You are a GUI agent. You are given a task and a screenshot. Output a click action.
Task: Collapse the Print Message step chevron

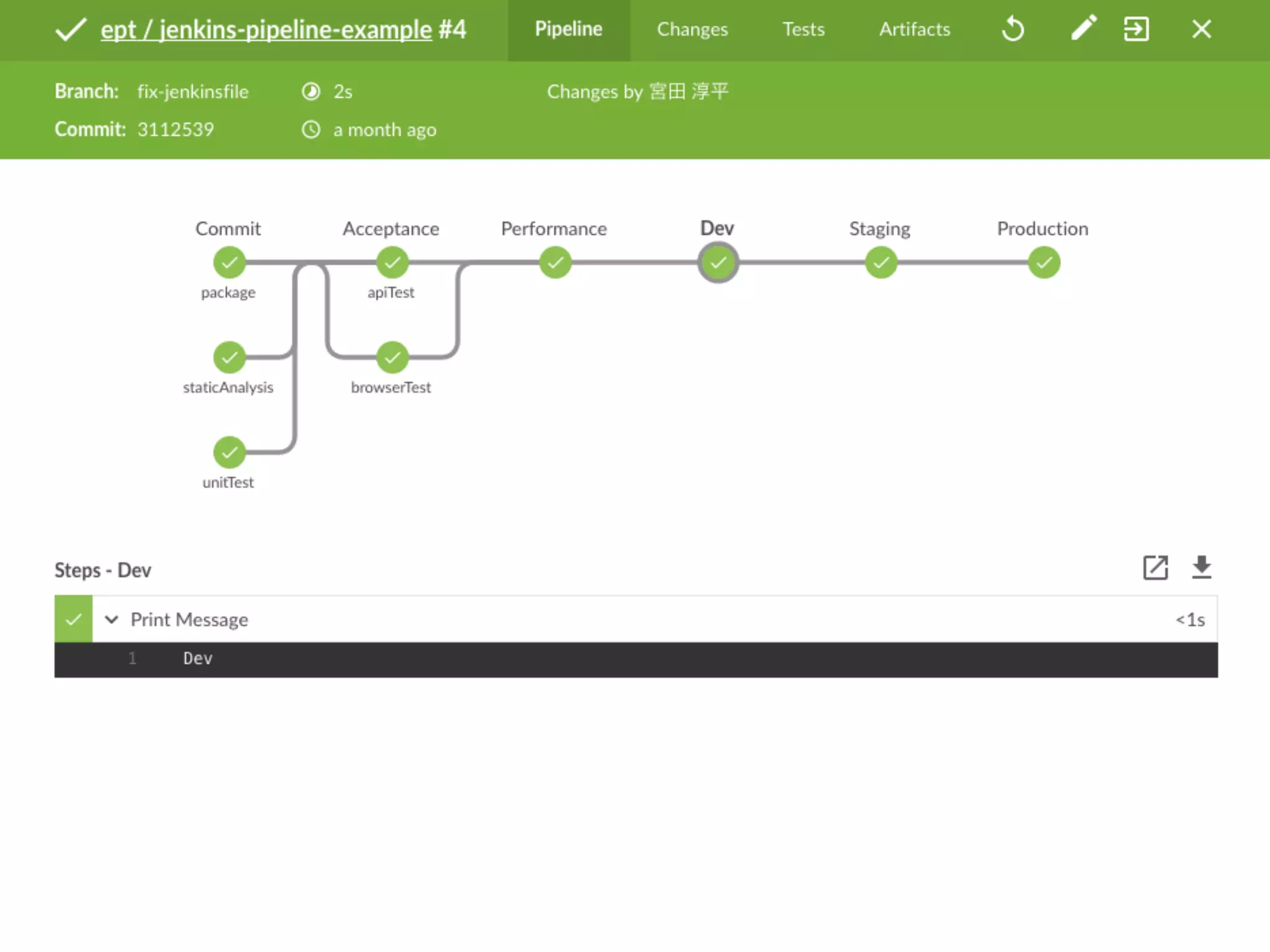point(112,619)
